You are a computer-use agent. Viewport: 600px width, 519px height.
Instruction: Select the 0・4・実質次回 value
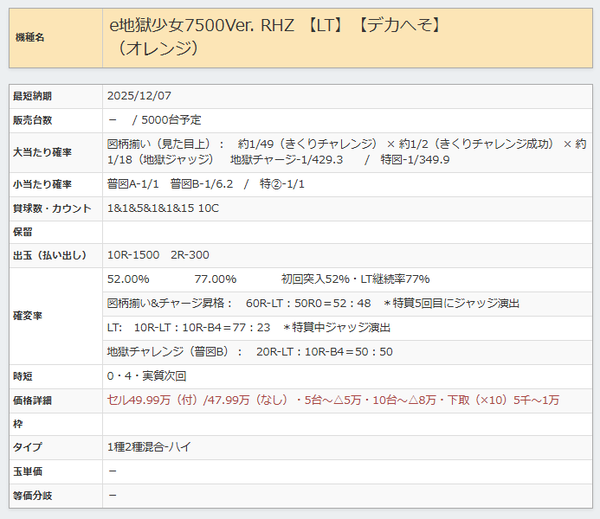coord(147,376)
